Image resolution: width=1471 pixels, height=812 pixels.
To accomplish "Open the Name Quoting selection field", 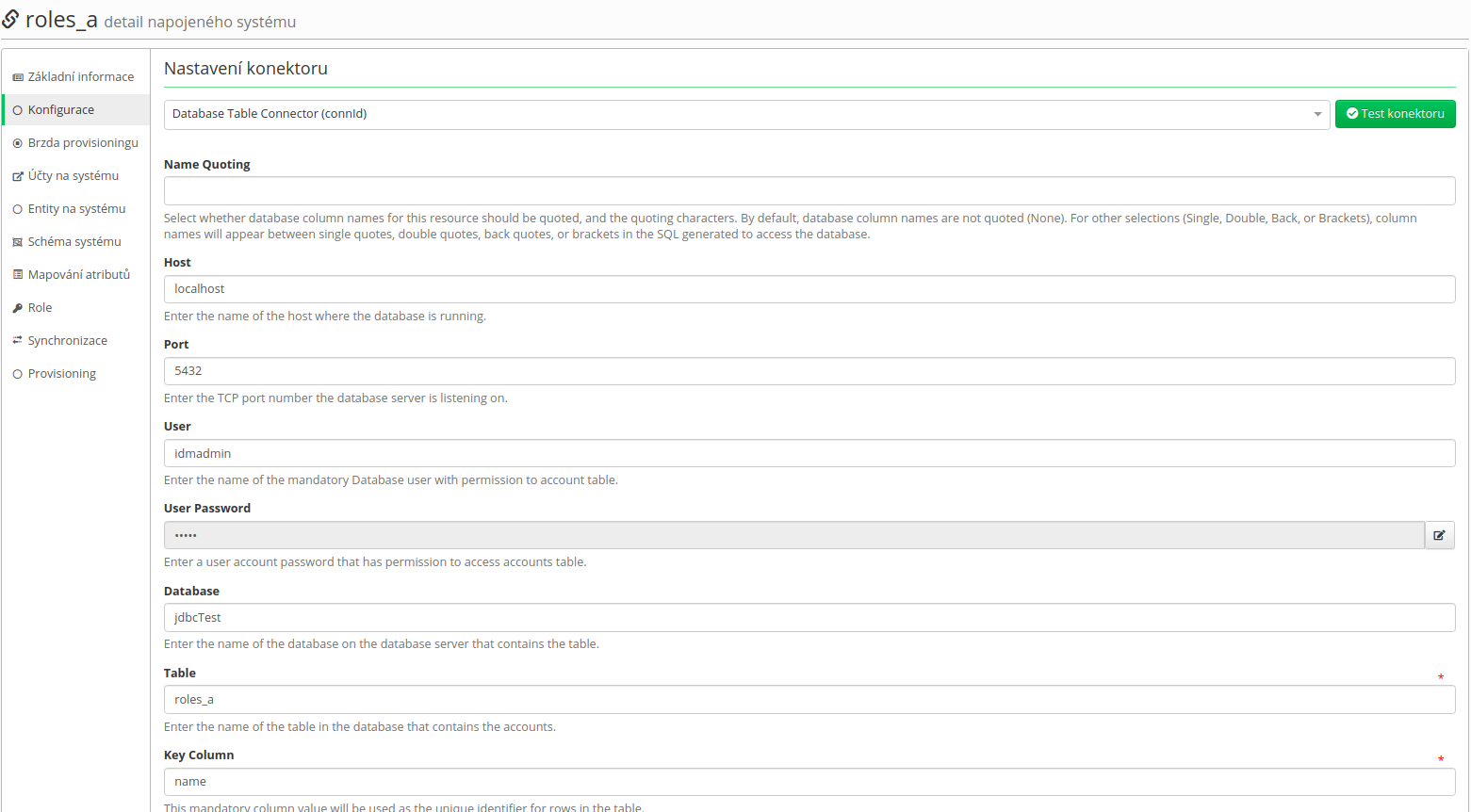I will tap(809, 190).
